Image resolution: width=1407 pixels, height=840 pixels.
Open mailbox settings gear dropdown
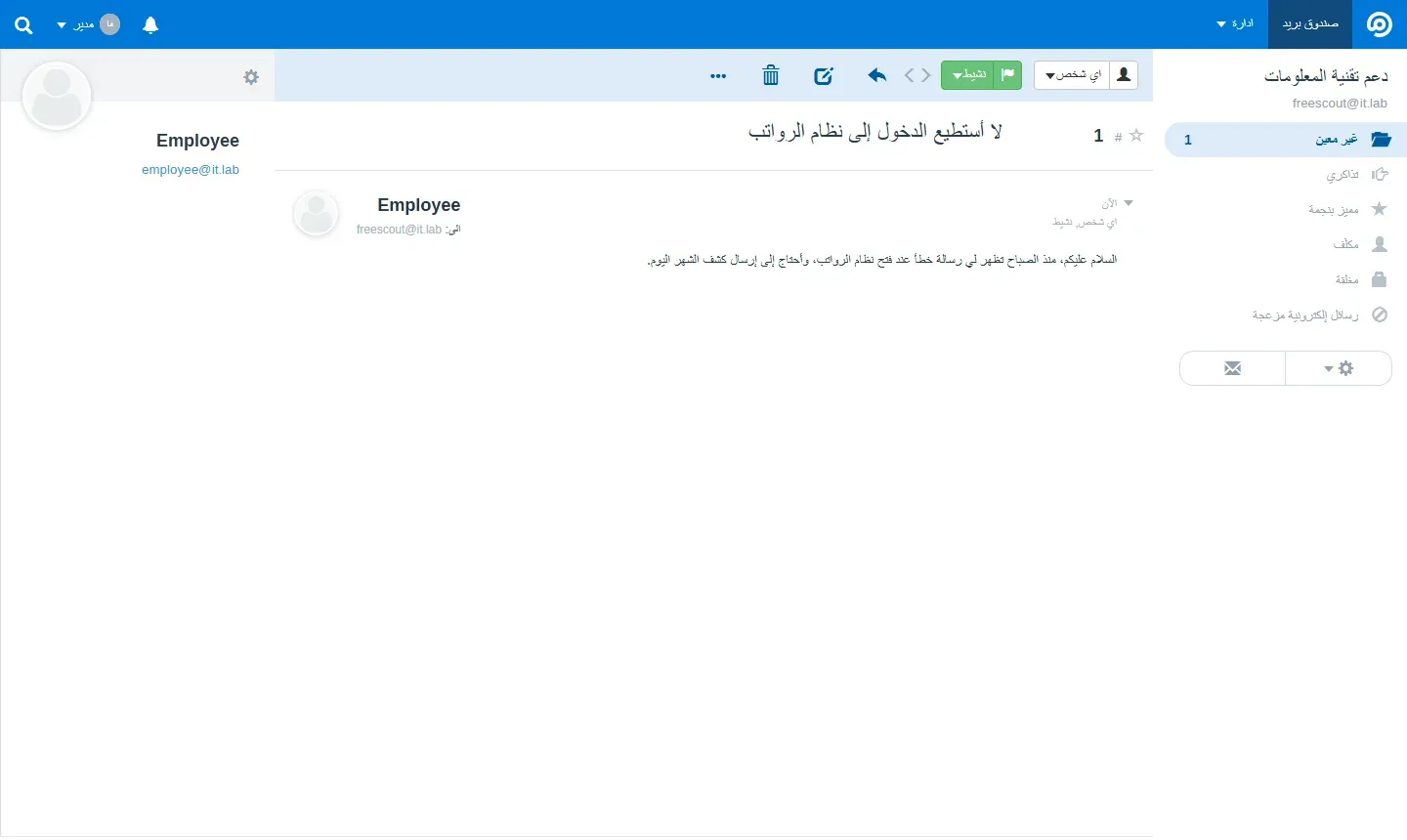[x=1339, y=368]
